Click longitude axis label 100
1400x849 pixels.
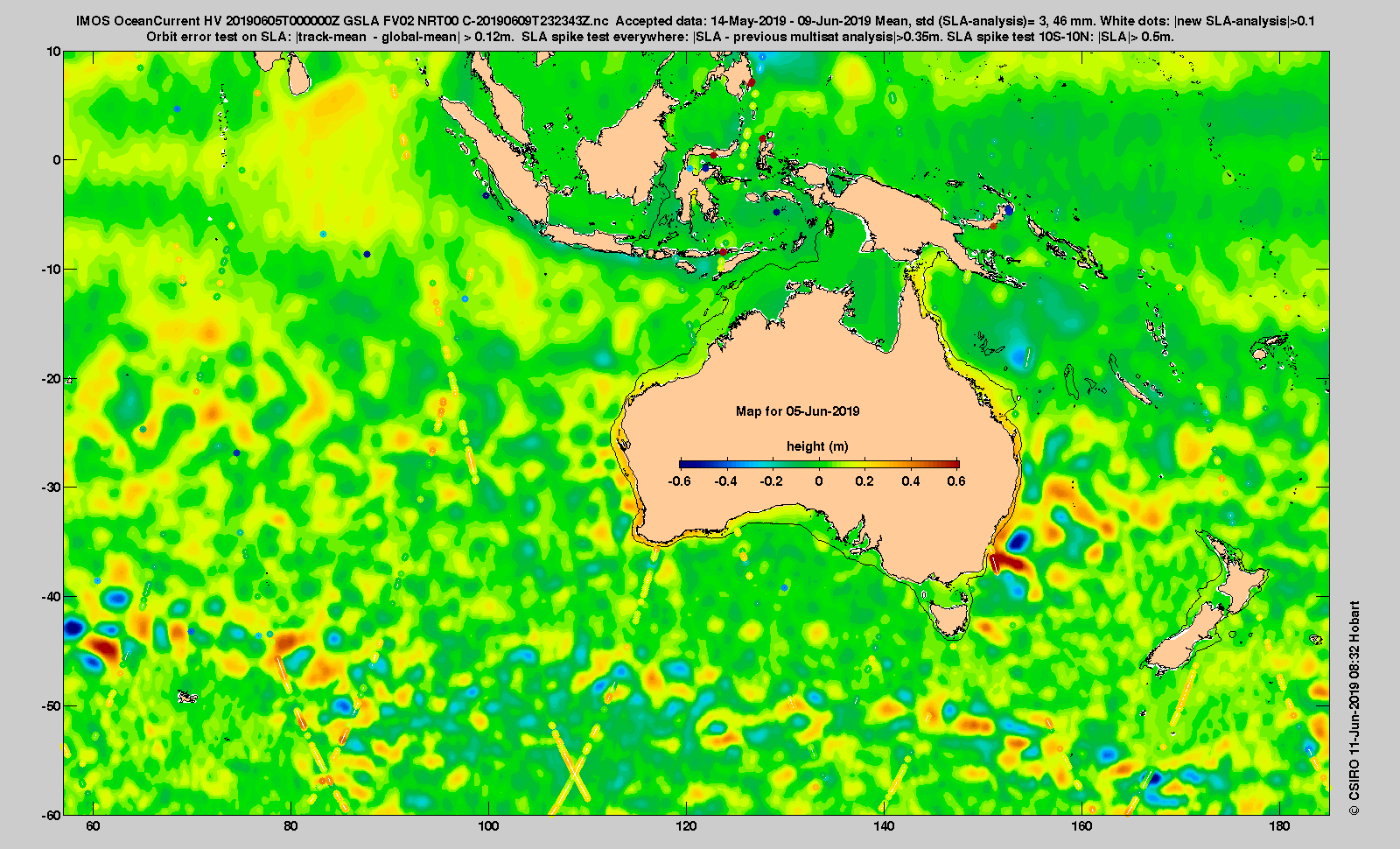pos(488,826)
